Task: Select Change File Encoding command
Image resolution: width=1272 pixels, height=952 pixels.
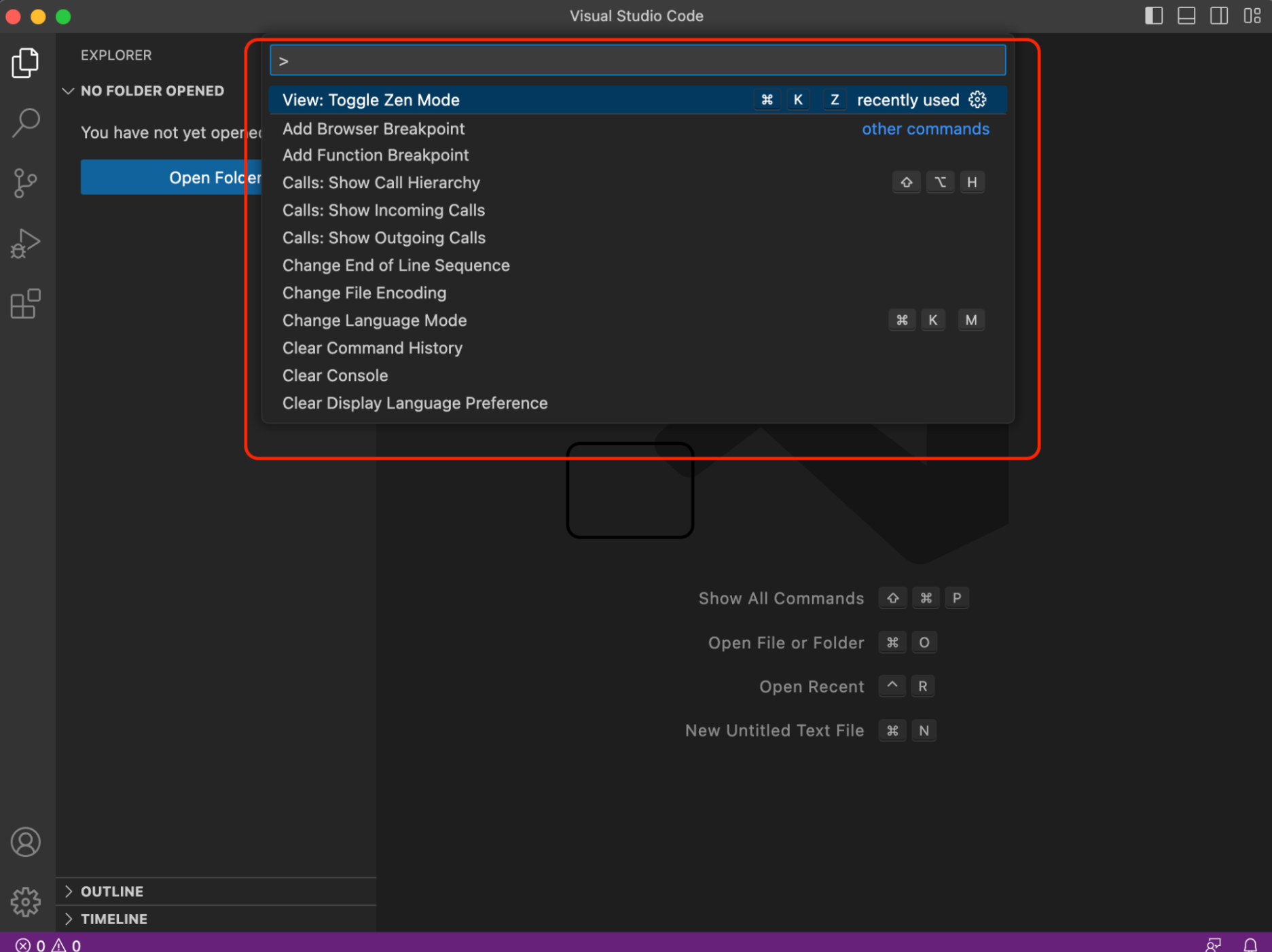Action: [638, 293]
